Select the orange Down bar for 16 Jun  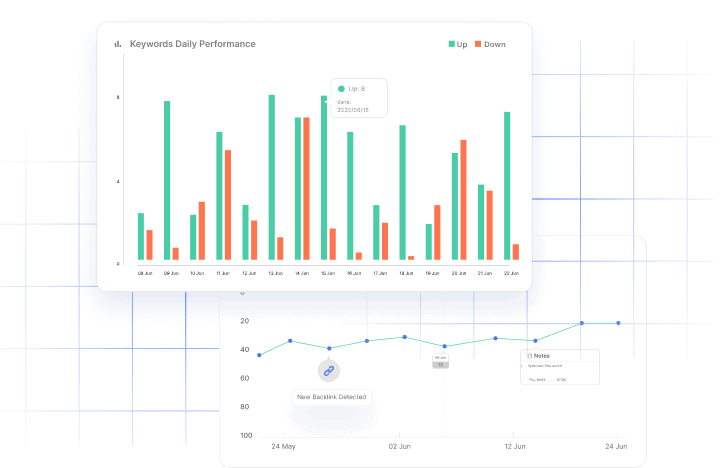pos(359,256)
